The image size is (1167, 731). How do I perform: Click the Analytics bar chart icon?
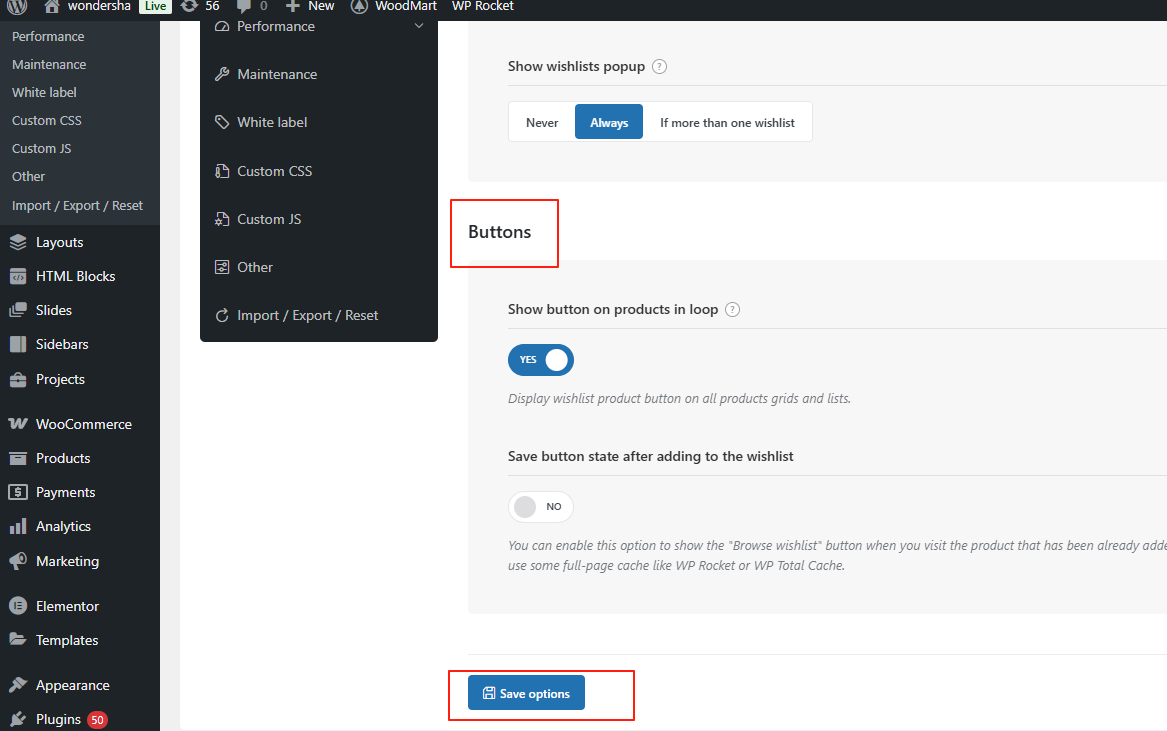17,526
